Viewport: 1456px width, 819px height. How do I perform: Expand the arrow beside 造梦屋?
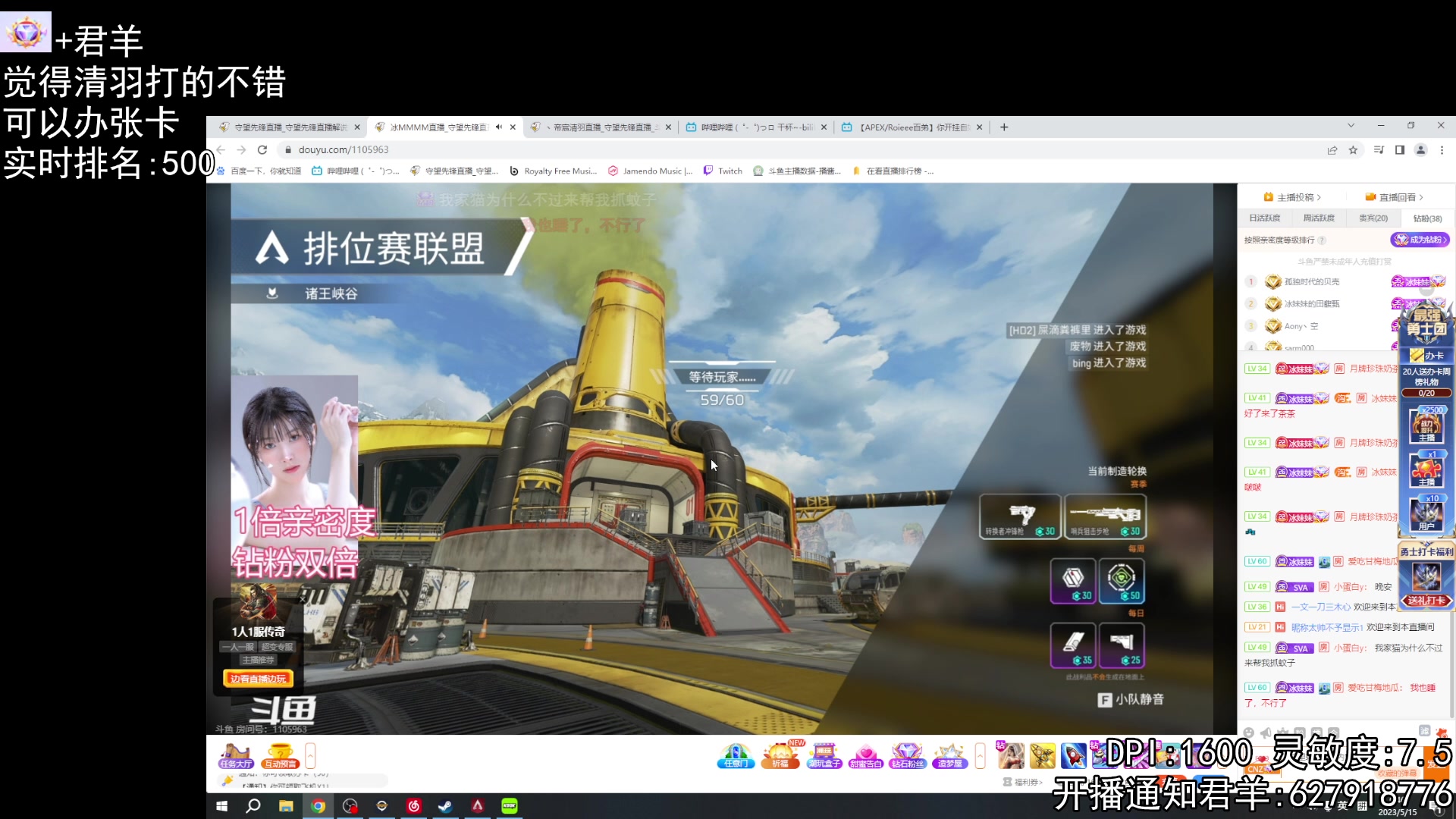pos(980,755)
